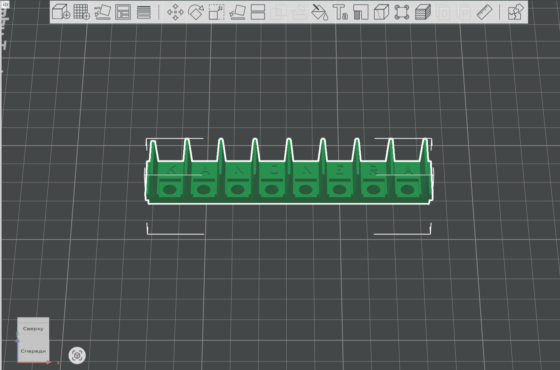Click the Add object cube icon

click(x=61, y=12)
